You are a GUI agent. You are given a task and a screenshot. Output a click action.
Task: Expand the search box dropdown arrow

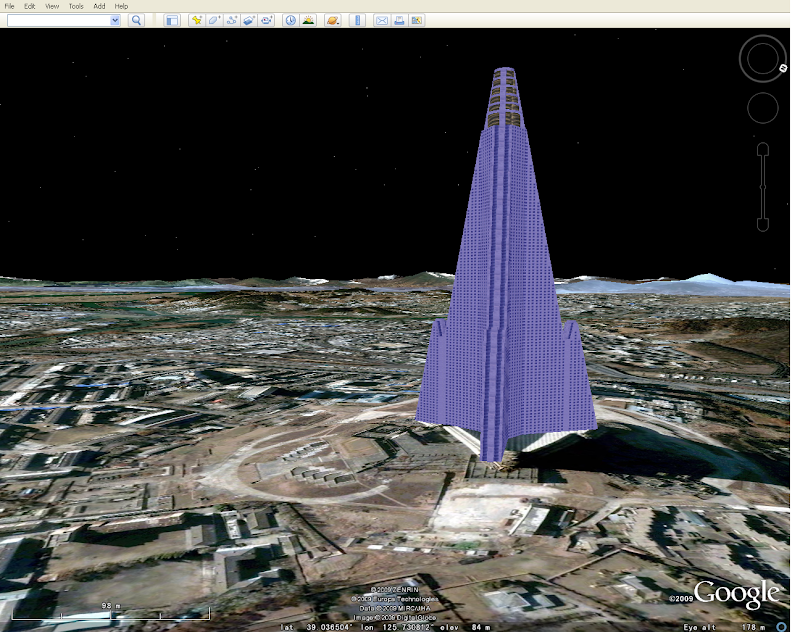pyautogui.click(x=115, y=20)
